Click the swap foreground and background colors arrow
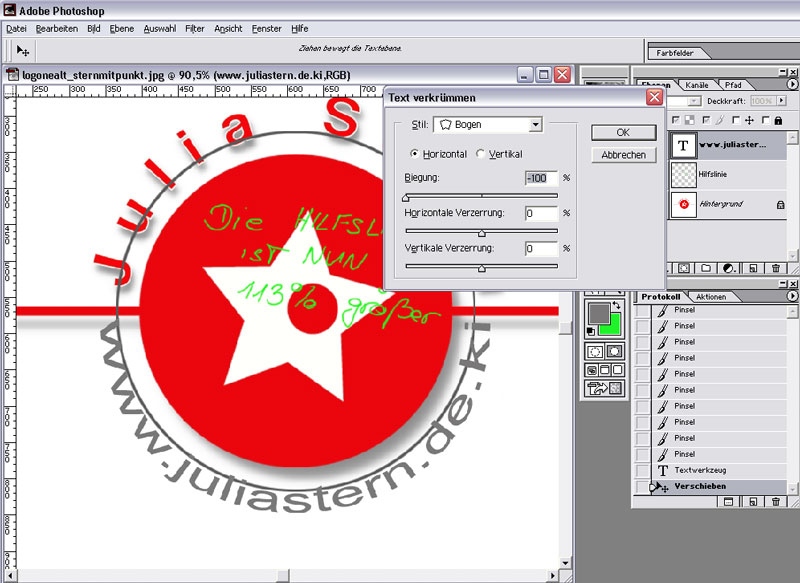 point(617,305)
